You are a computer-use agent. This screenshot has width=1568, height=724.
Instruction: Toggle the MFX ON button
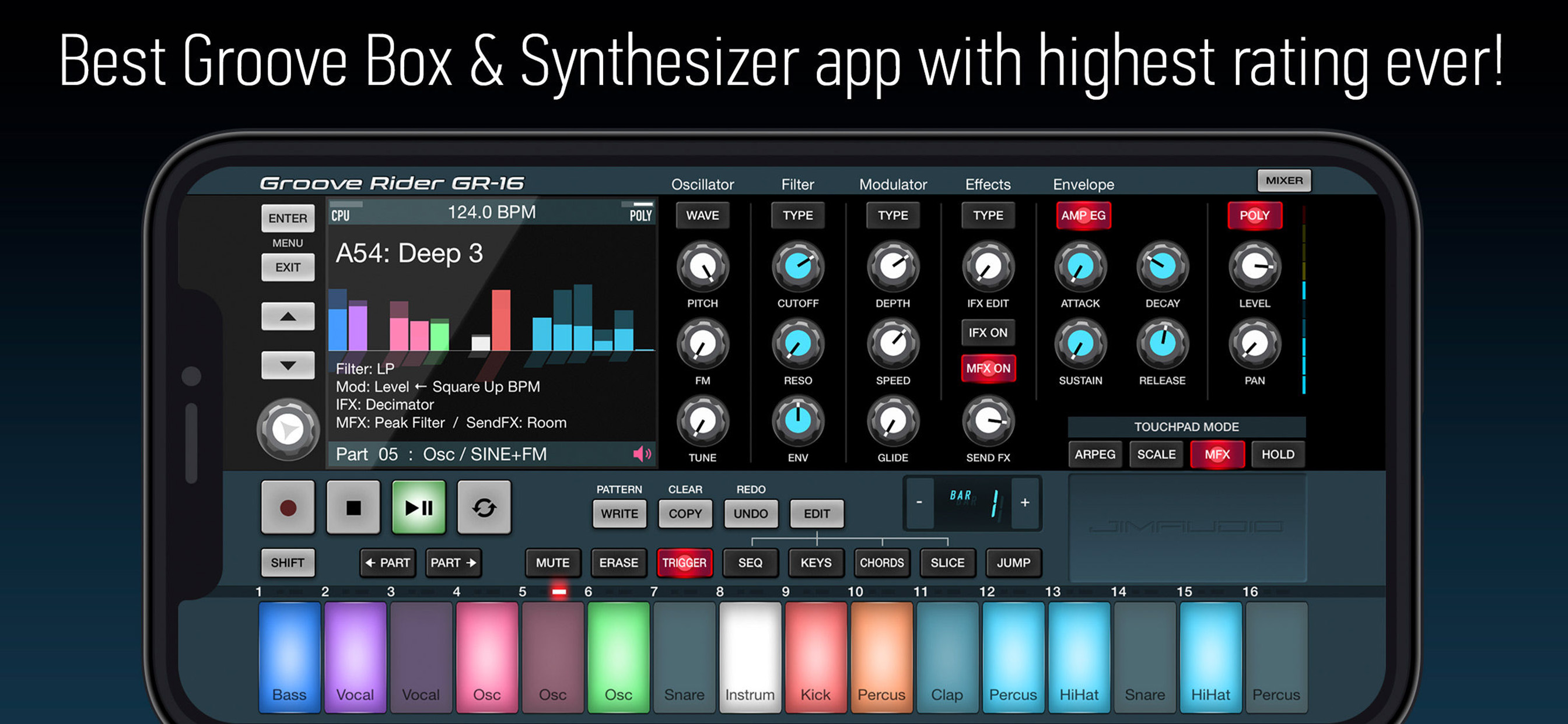coord(988,368)
